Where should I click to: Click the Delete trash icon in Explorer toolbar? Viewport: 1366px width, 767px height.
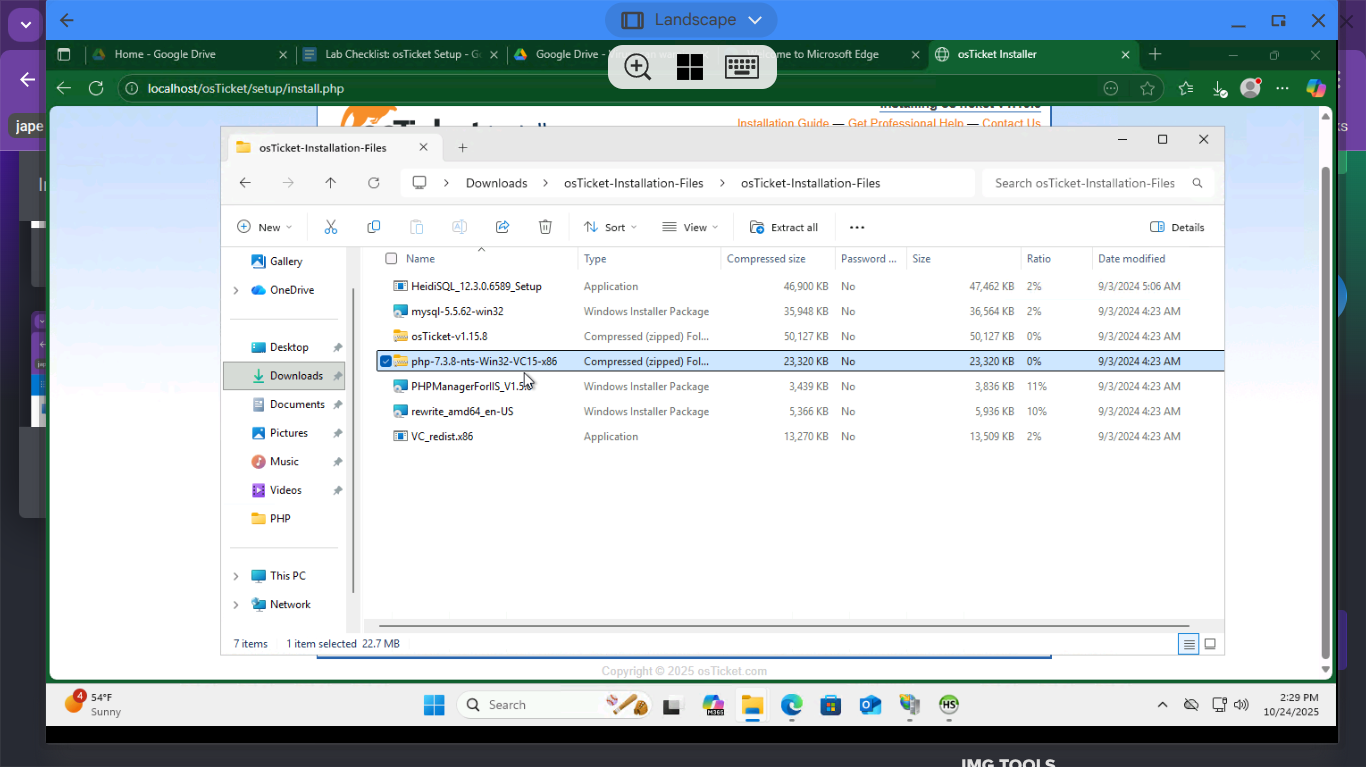(x=545, y=227)
